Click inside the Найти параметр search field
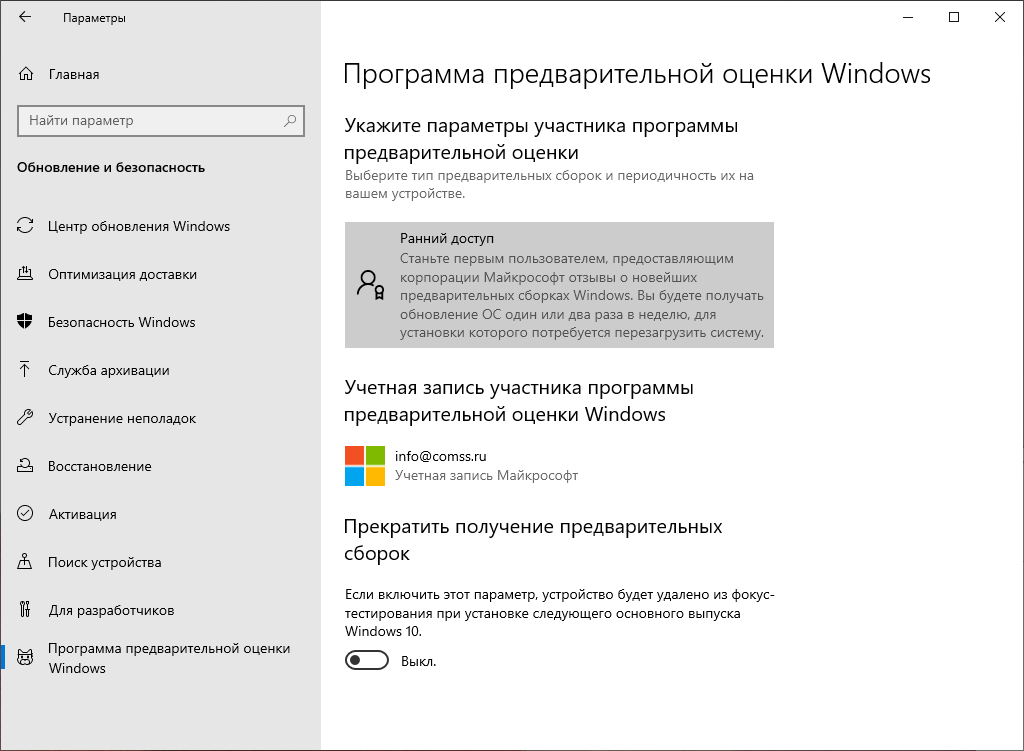 coord(150,120)
